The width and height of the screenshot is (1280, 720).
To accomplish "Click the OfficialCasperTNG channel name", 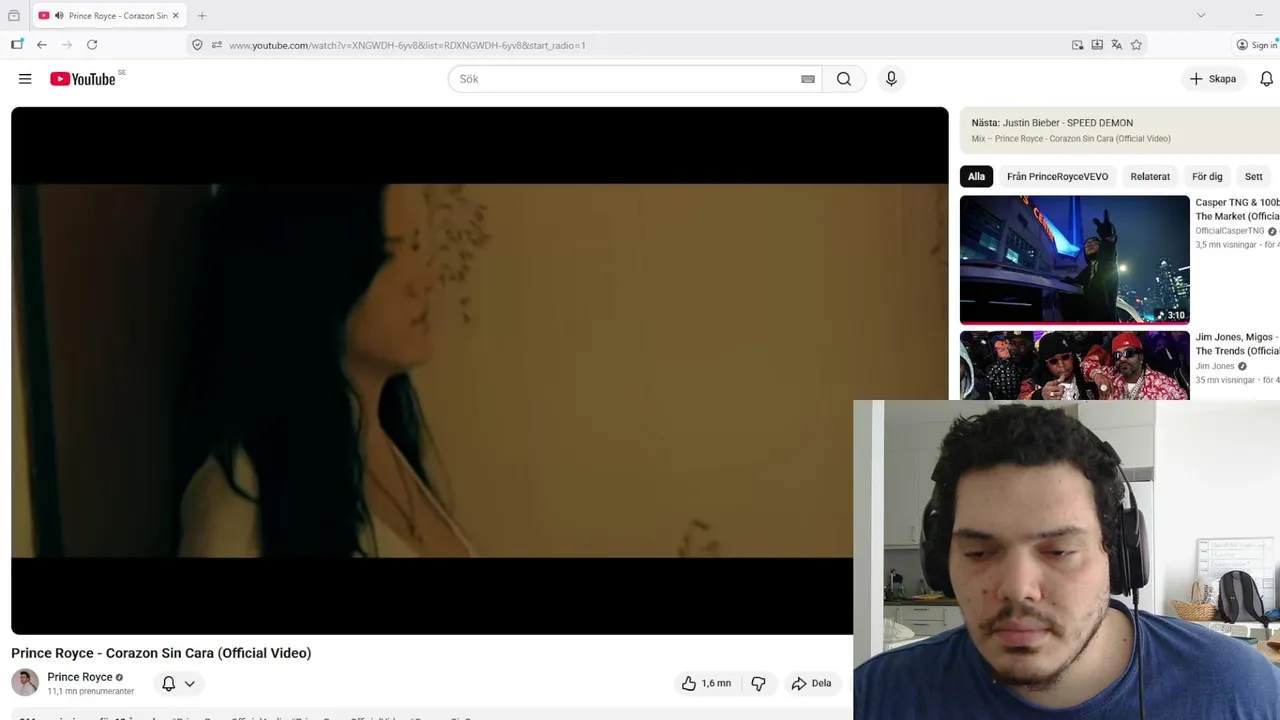I will click(1230, 231).
